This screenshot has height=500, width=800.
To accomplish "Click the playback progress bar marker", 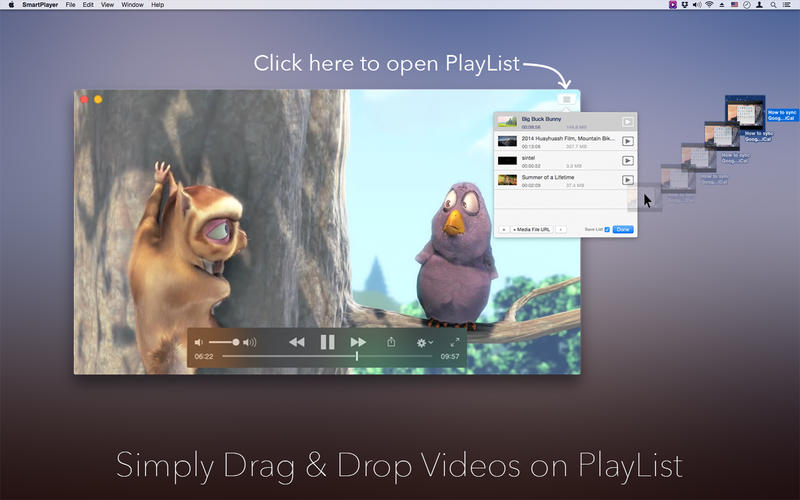I will [357, 356].
